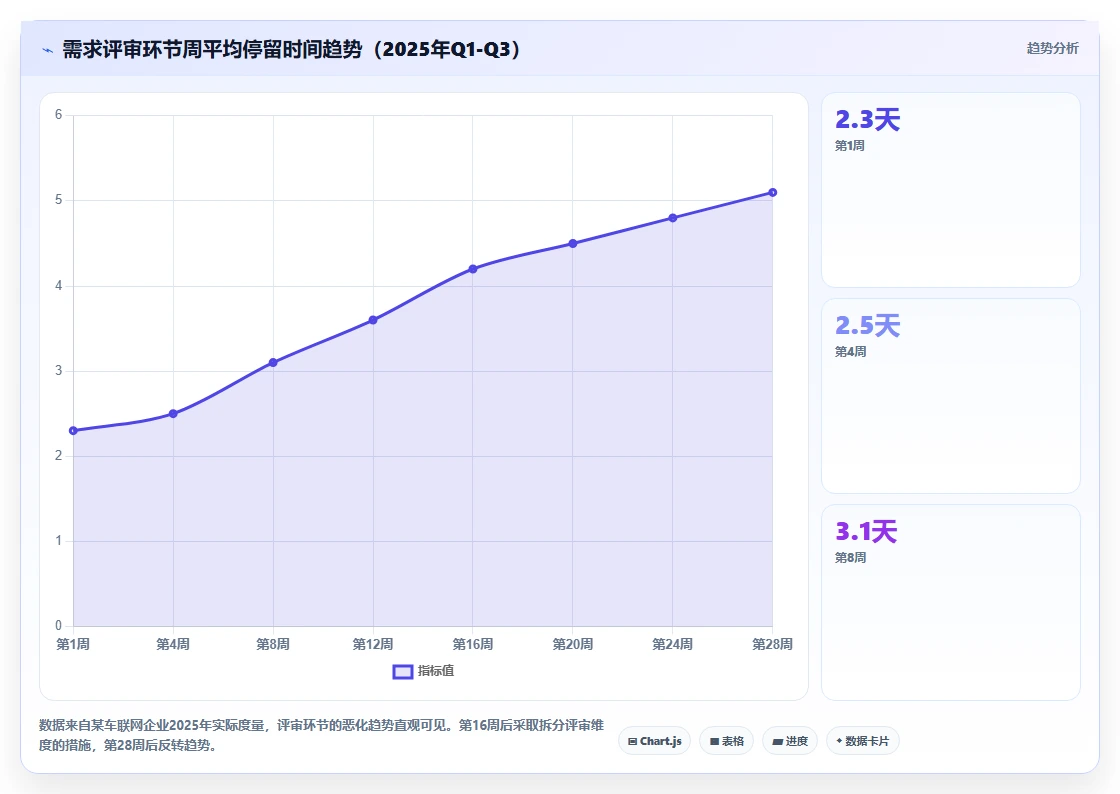Image resolution: width=1120 pixels, height=794 pixels.
Task: Toggle the 指标值 legend color box
Action: coord(403,671)
